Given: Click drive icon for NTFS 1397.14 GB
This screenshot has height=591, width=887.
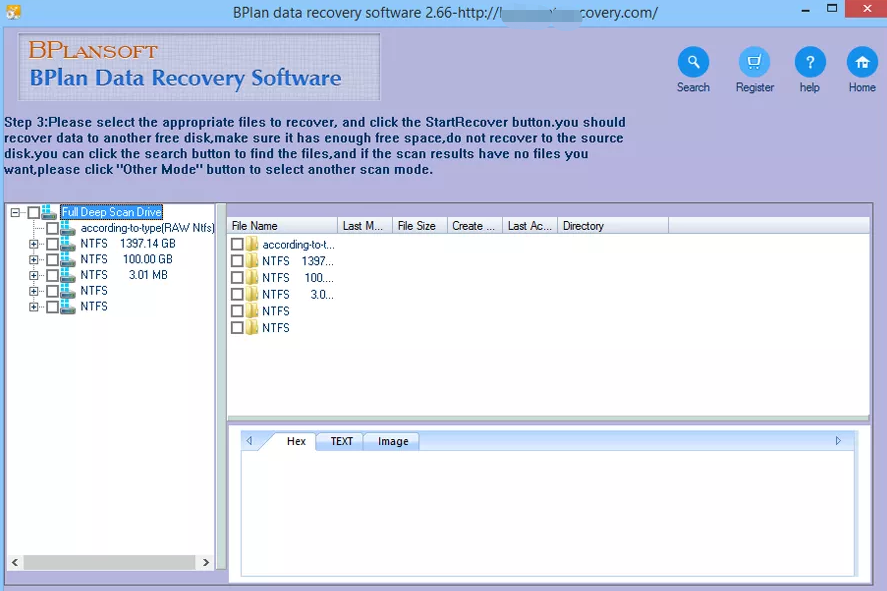Looking at the screenshot, I should [67, 244].
